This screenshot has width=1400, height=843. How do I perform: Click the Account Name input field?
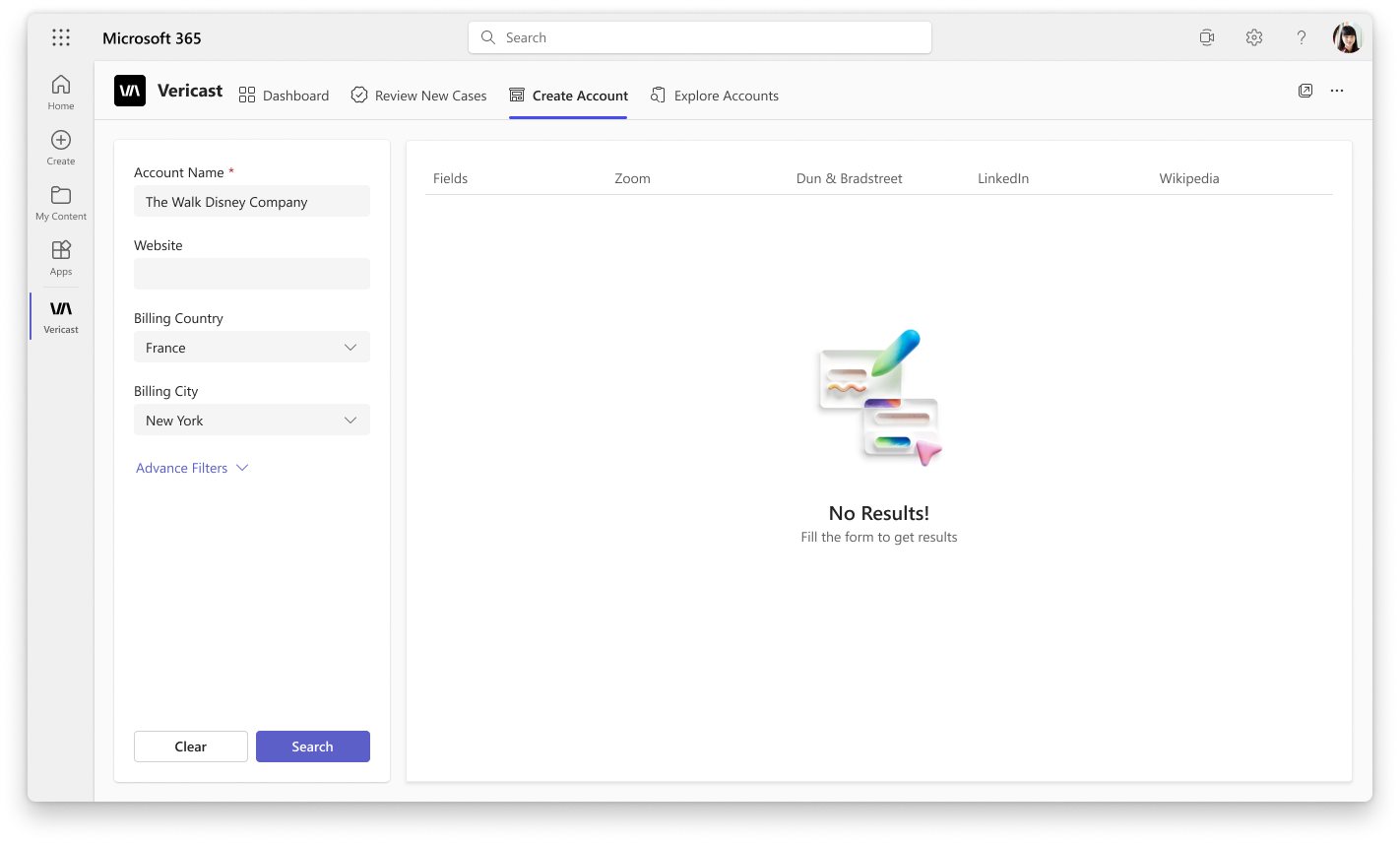tap(252, 201)
